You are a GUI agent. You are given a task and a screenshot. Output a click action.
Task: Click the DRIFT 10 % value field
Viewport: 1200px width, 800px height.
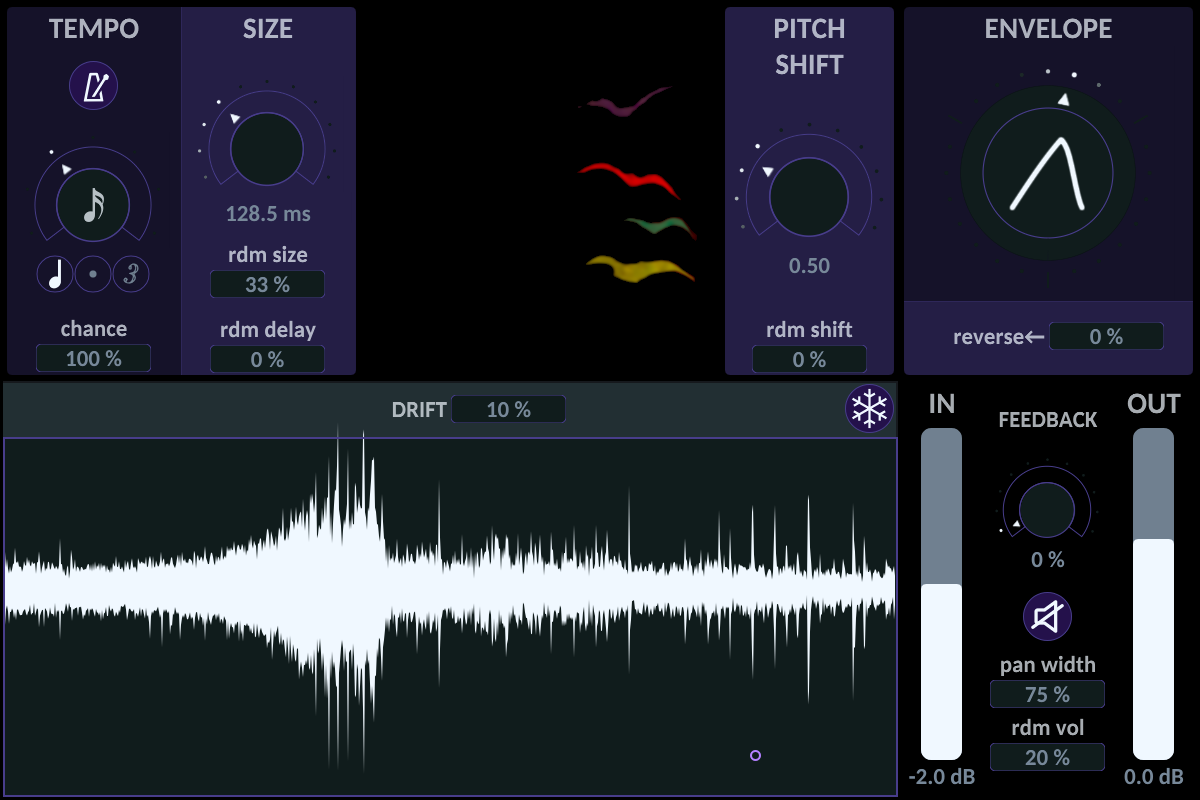[508, 409]
